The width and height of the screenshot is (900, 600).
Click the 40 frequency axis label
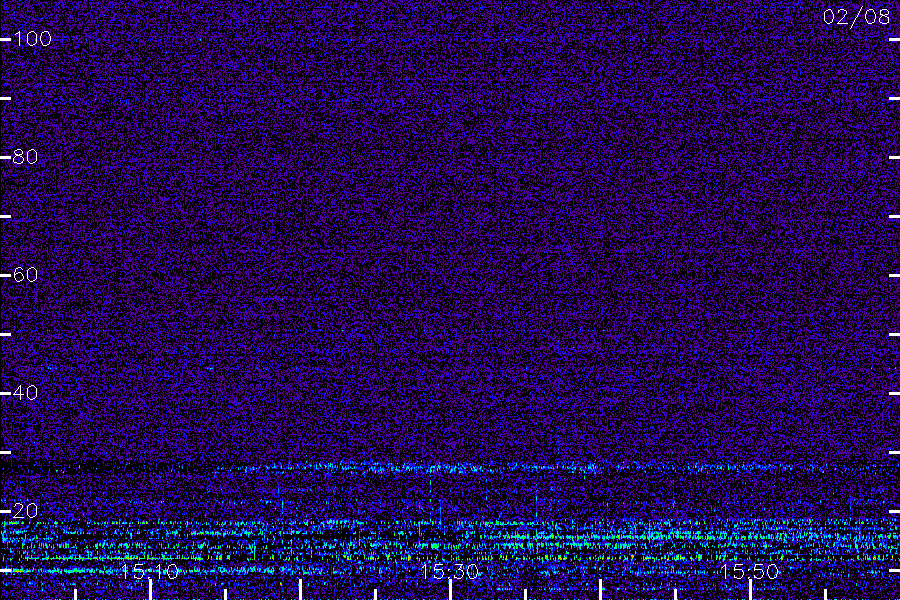point(25,393)
